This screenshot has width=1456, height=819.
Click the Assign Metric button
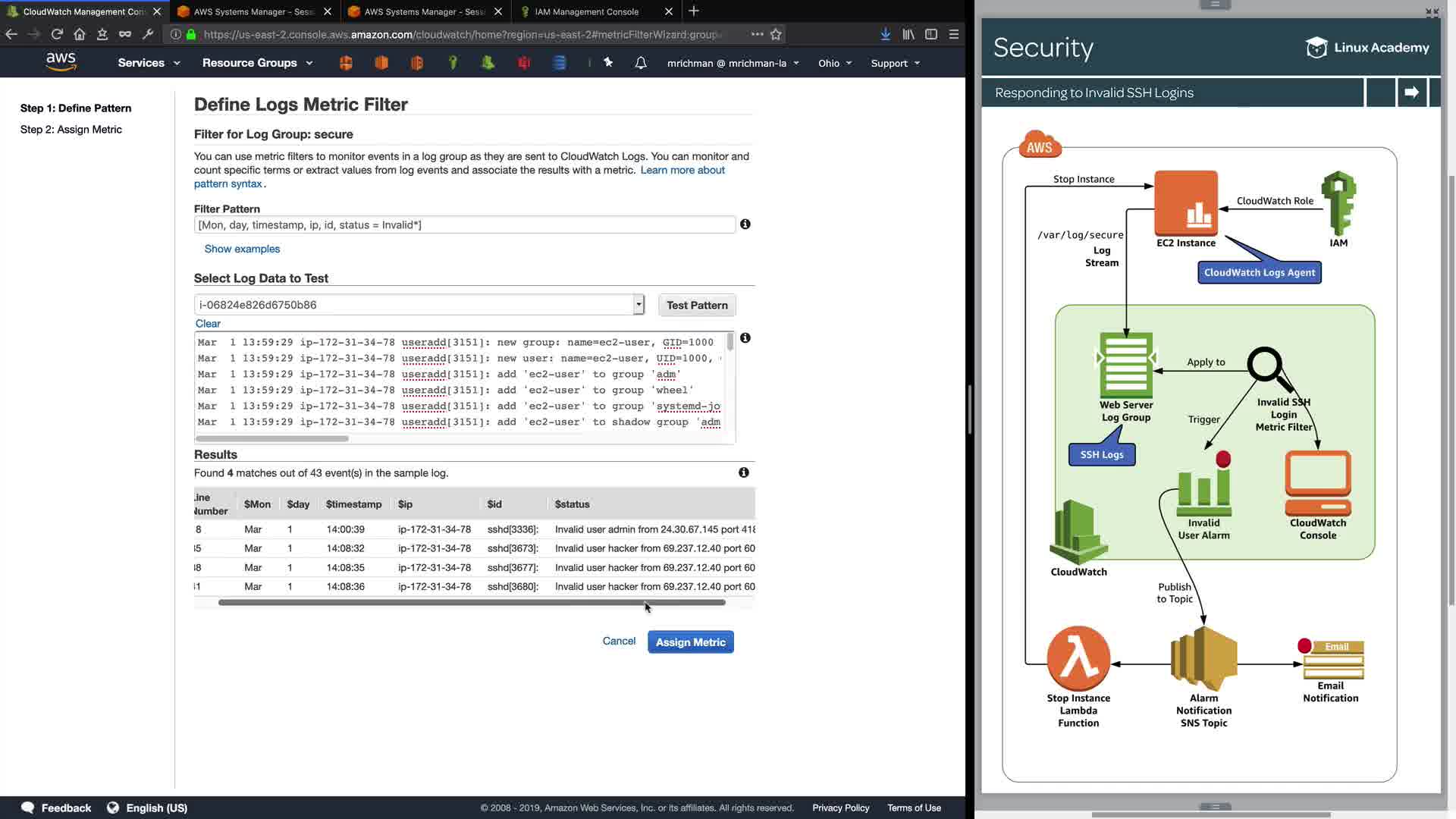(x=690, y=642)
